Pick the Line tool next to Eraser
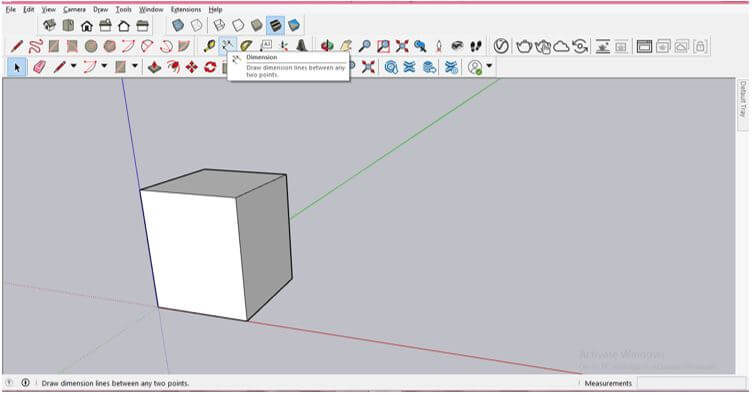The image size is (753, 394). pos(59,67)
